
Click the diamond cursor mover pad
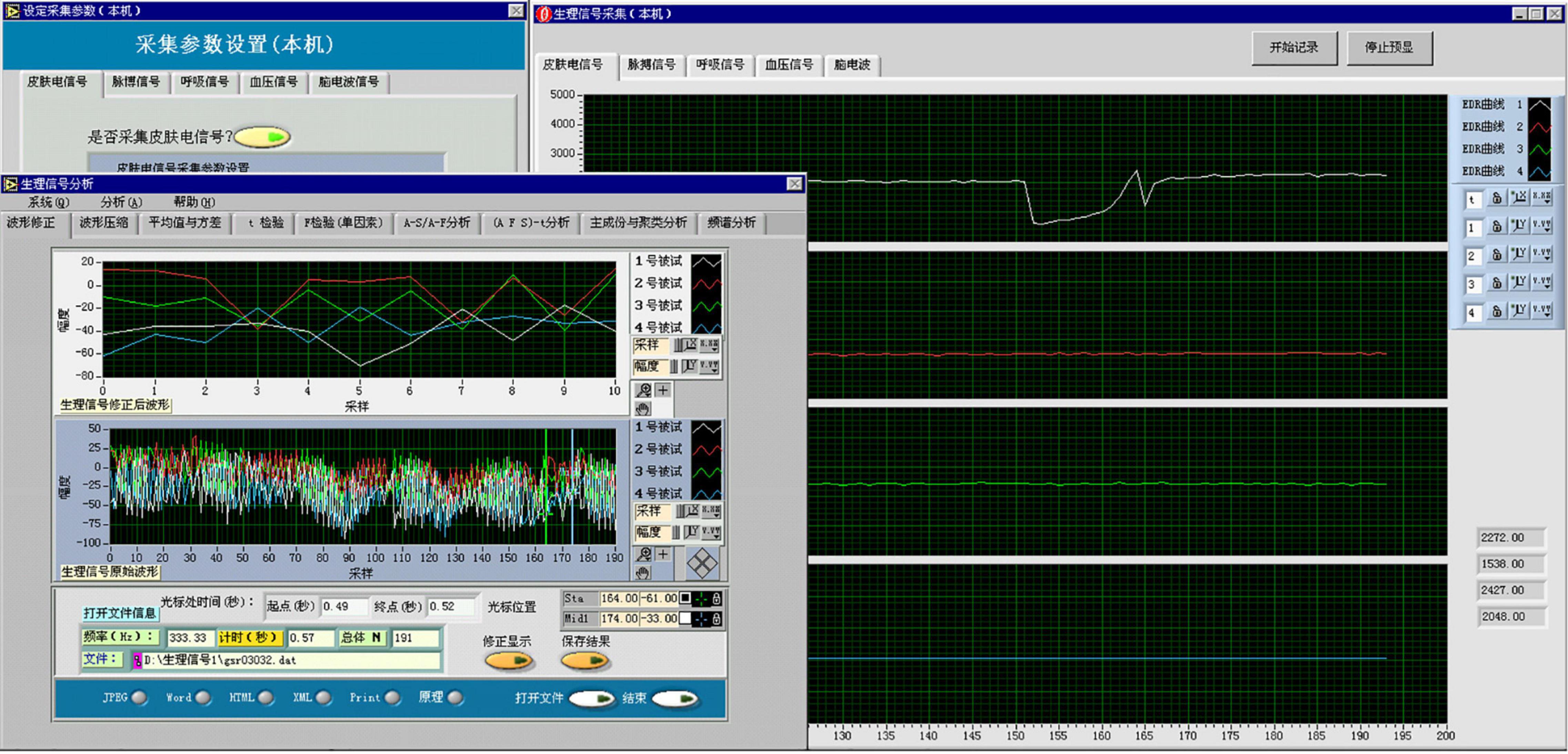point(702,563)
